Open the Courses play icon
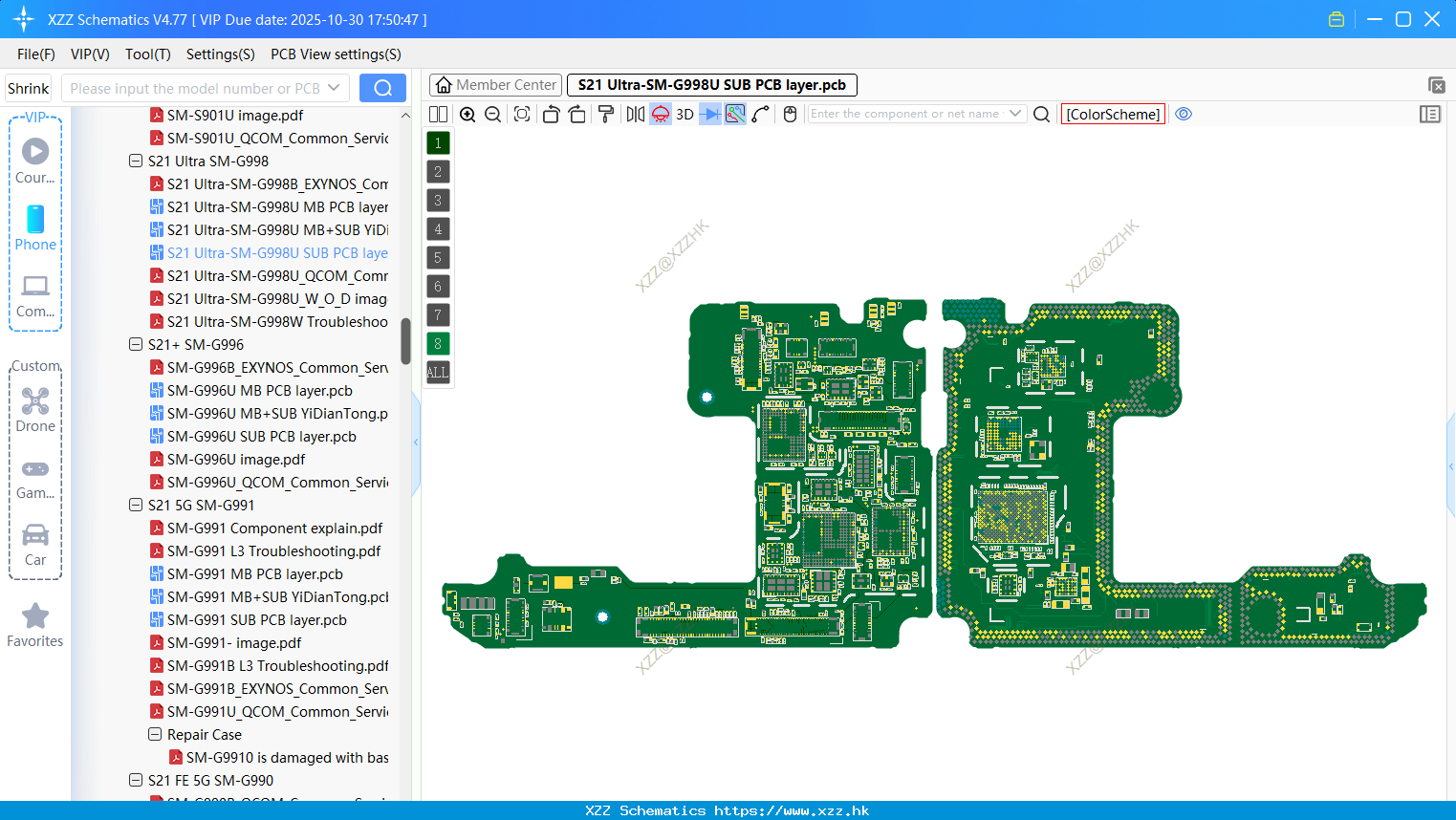Screen dimensions: 1456x820 35,151
